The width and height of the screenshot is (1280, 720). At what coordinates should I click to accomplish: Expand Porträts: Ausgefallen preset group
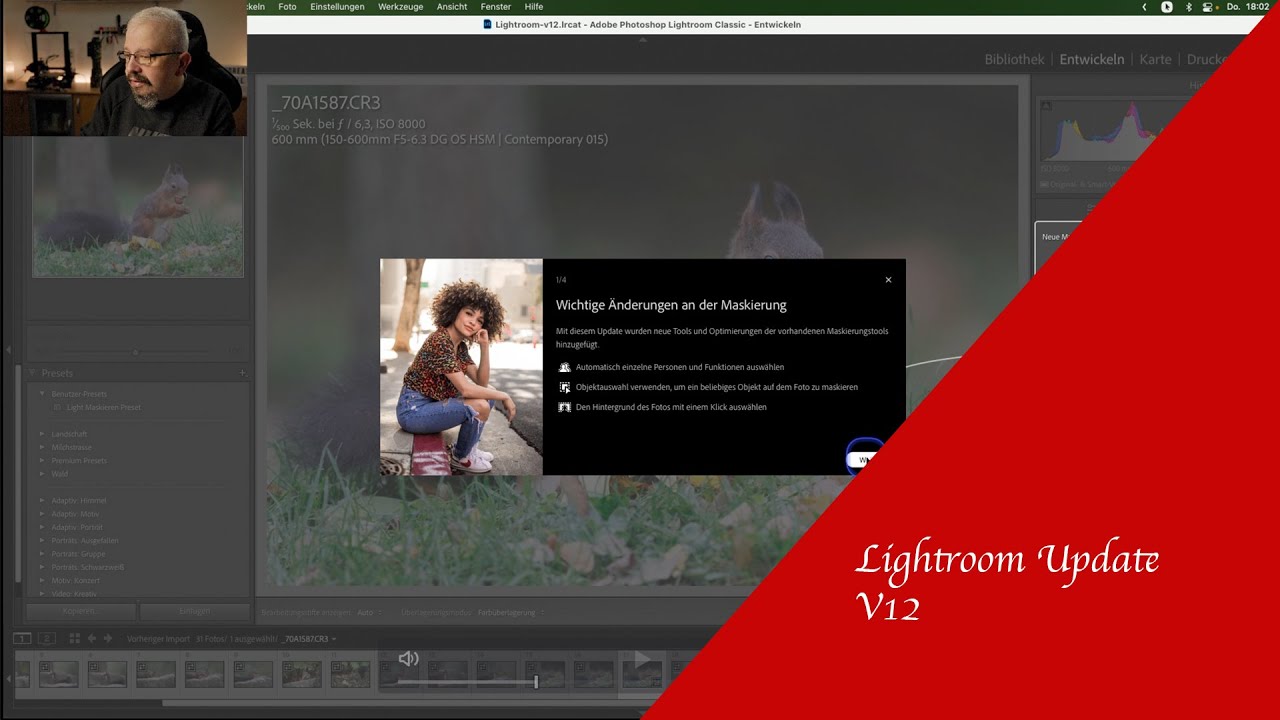coord(42,540)
